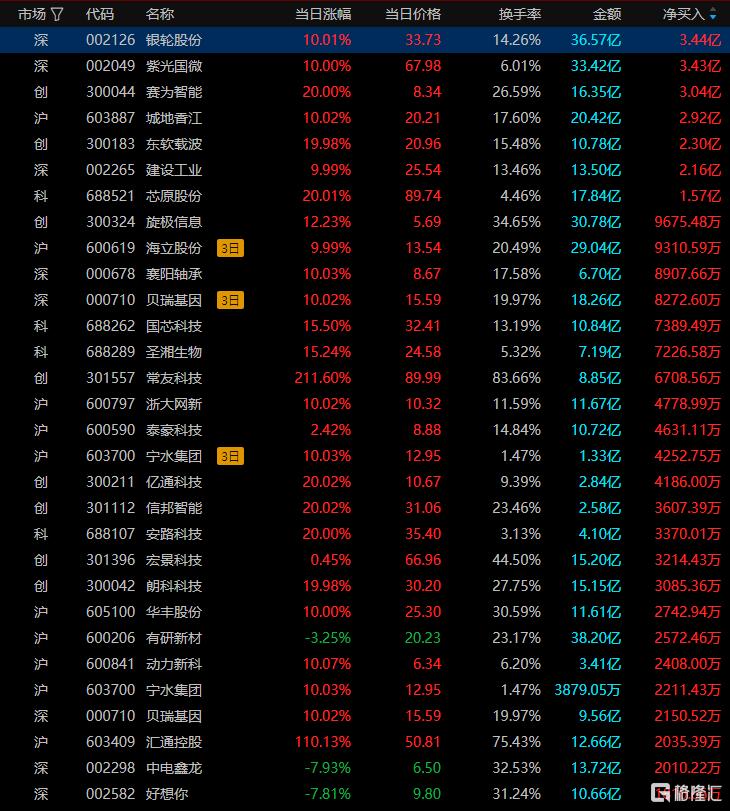
Task: Sort by the 当日涨幅 column header
Action: click(323, 14)
